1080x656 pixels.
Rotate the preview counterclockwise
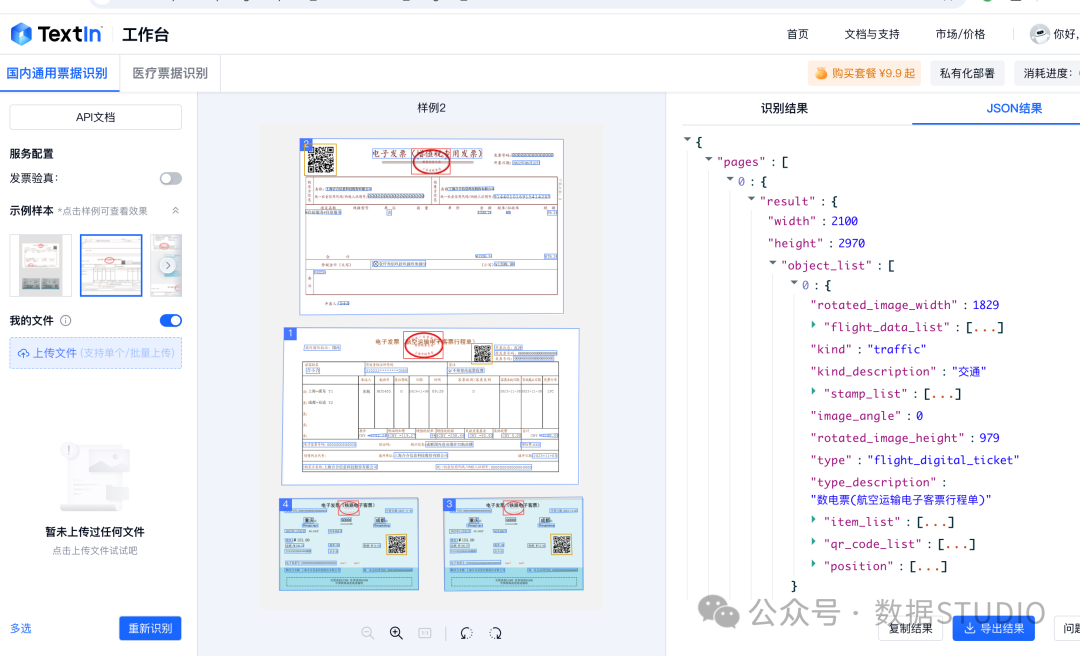click(466, 633)
